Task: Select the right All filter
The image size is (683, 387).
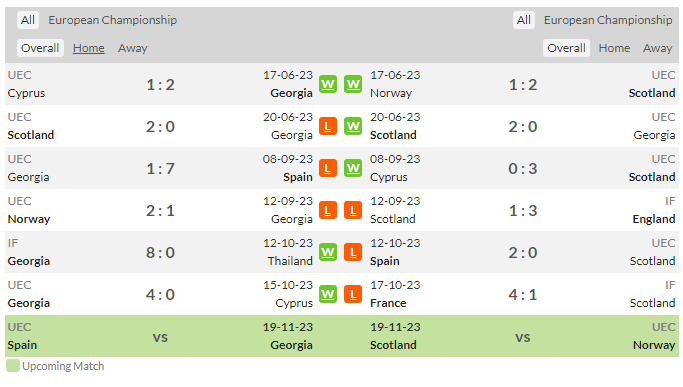Action: (x=524, y=20)
